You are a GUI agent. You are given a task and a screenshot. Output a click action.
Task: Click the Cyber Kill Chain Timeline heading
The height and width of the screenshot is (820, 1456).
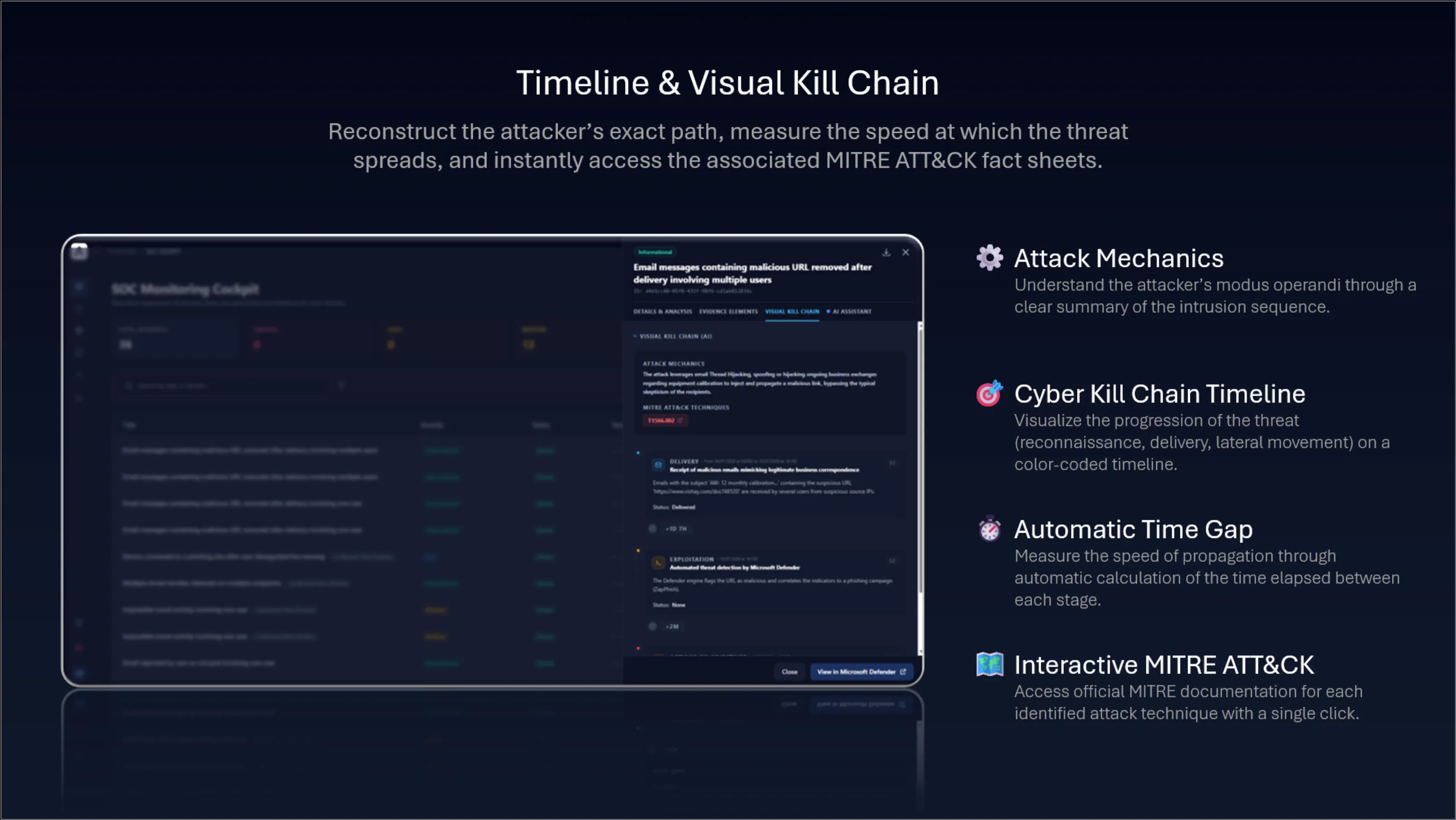pos(1160,394)
